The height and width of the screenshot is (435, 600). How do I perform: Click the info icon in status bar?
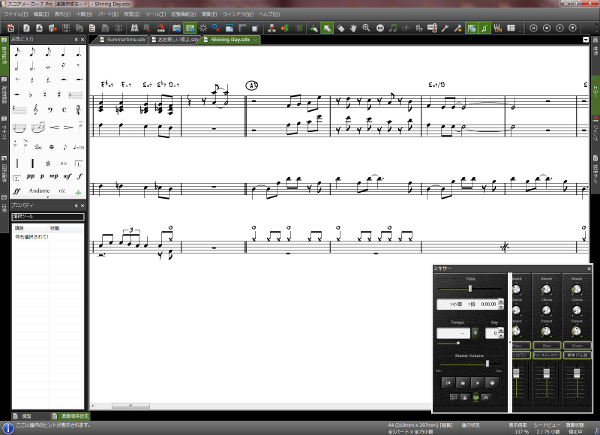click(x=7, y=428)
